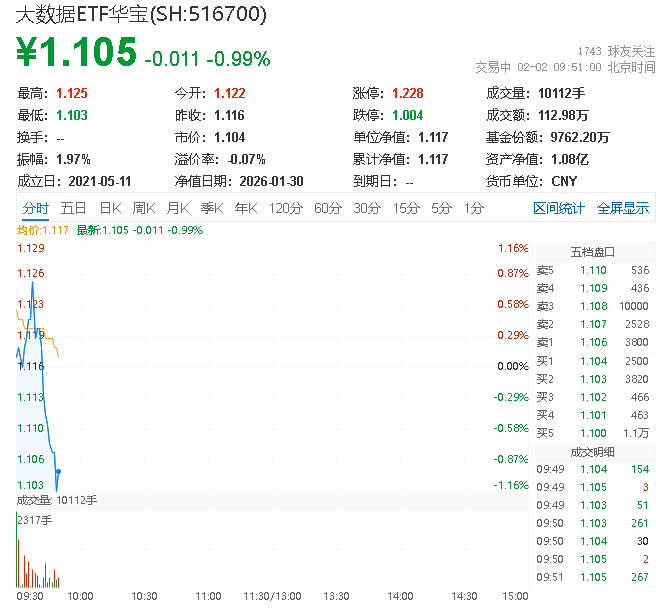Select the 分时 intraday chart tab
The height and width of the screenshot is (615, 656).
click(36, 208)
